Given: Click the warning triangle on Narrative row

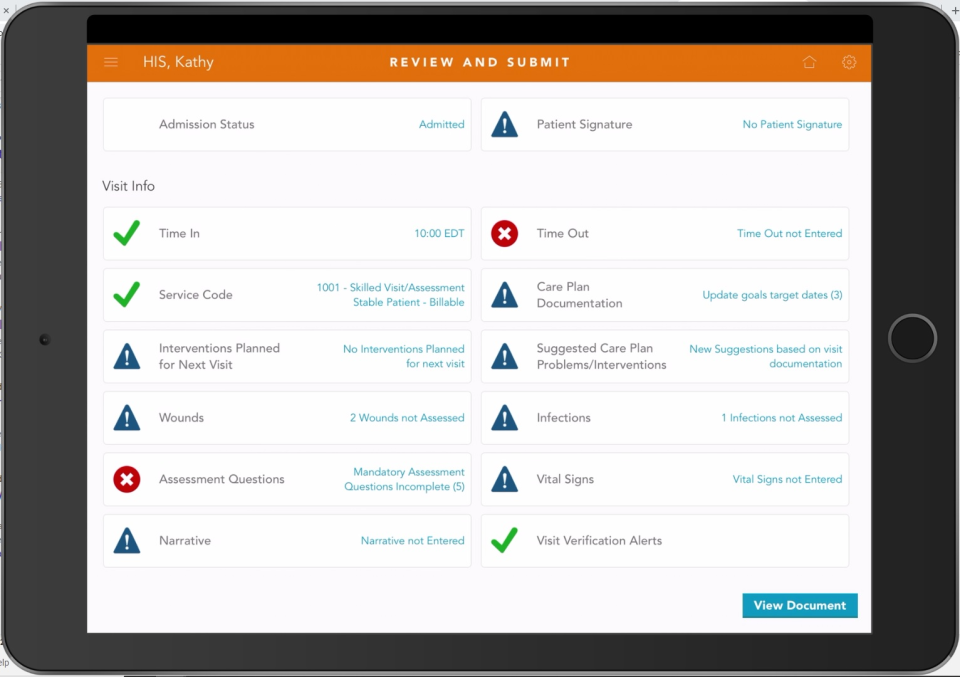Looking at the screenshot, I should point(126,540).
